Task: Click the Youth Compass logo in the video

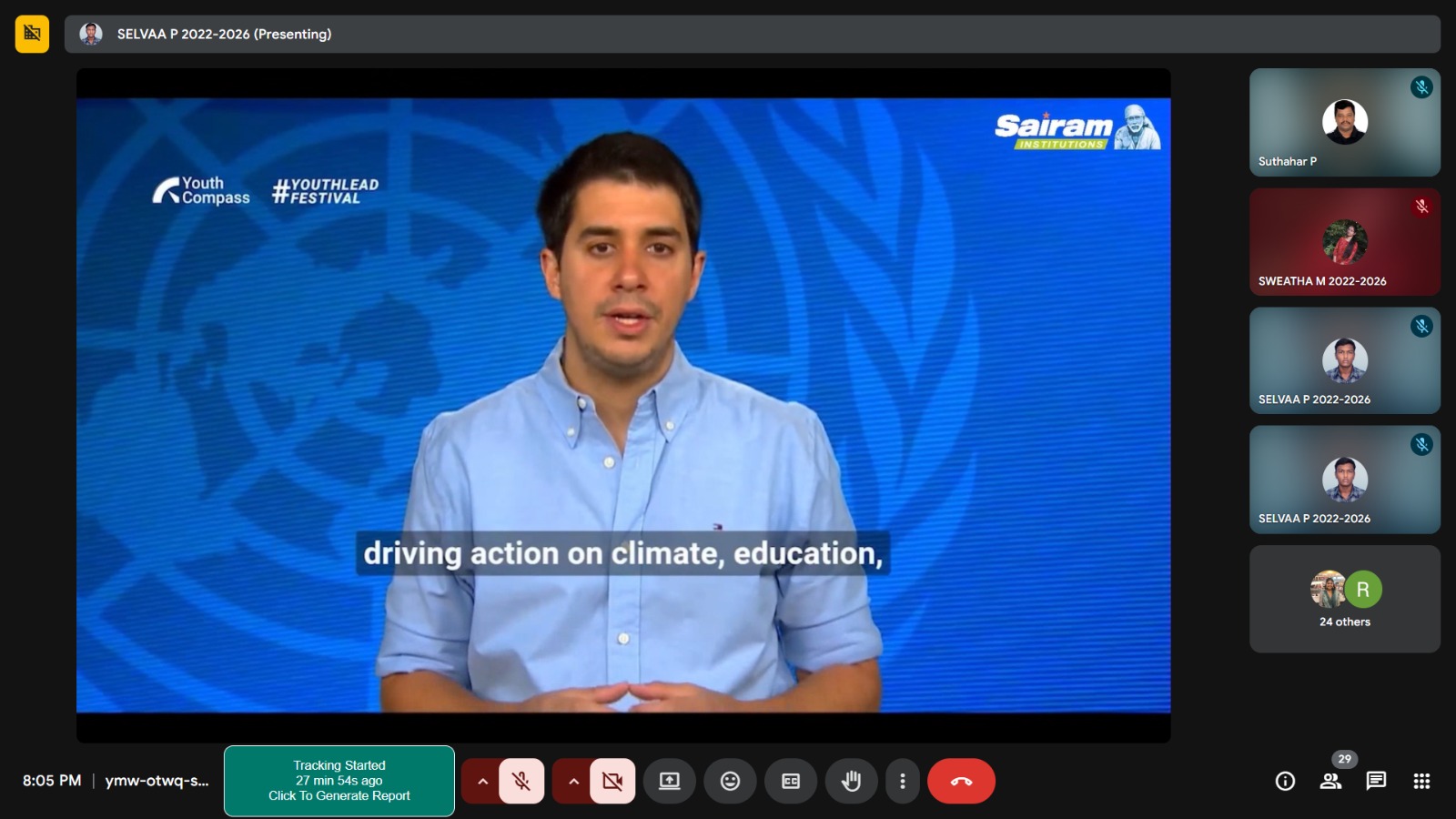Action: tap(201, 190)
